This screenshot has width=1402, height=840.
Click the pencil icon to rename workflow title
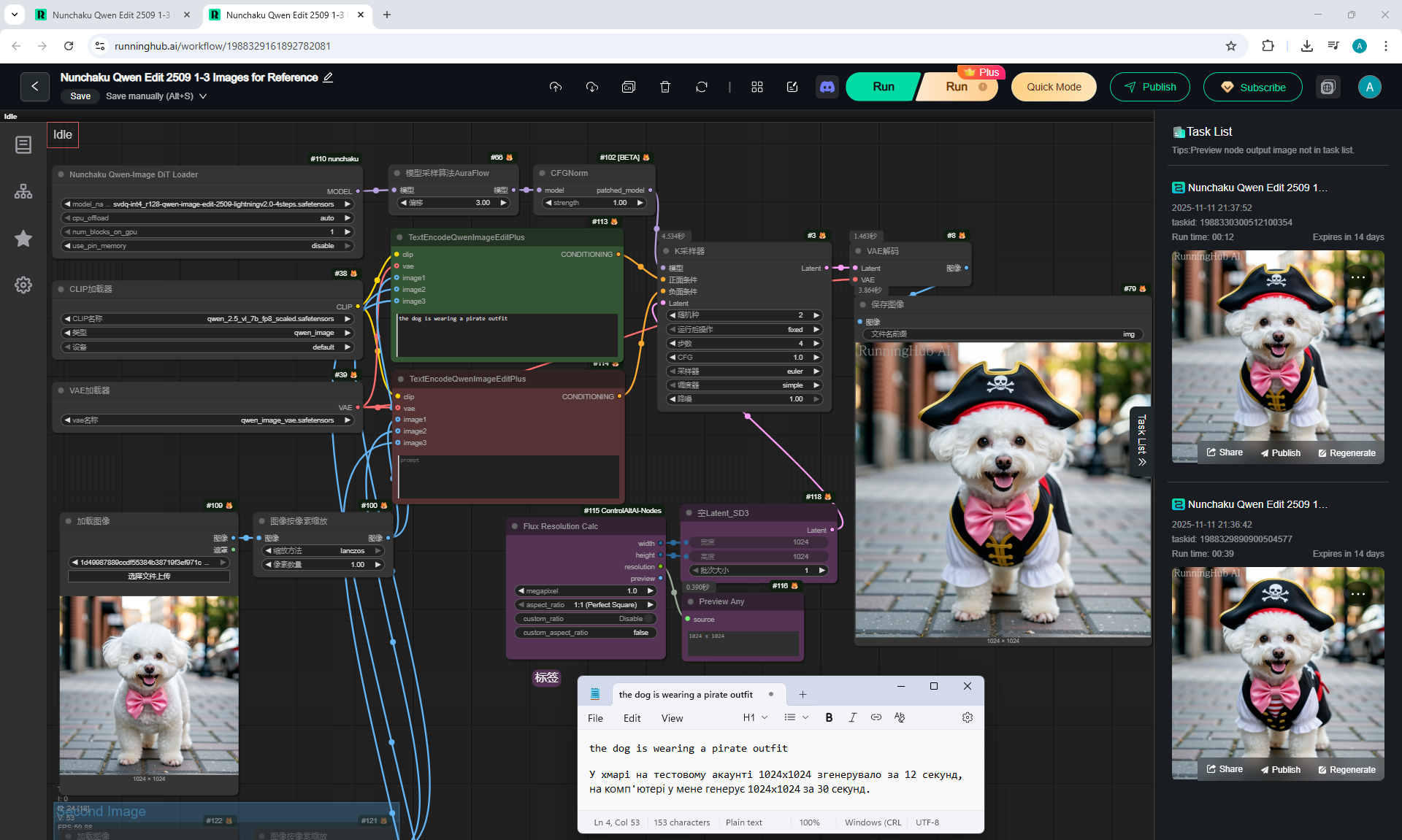(x=329, y=77)
